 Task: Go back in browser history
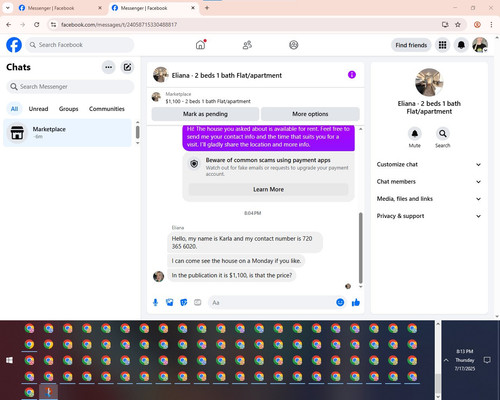pos(9,24)
